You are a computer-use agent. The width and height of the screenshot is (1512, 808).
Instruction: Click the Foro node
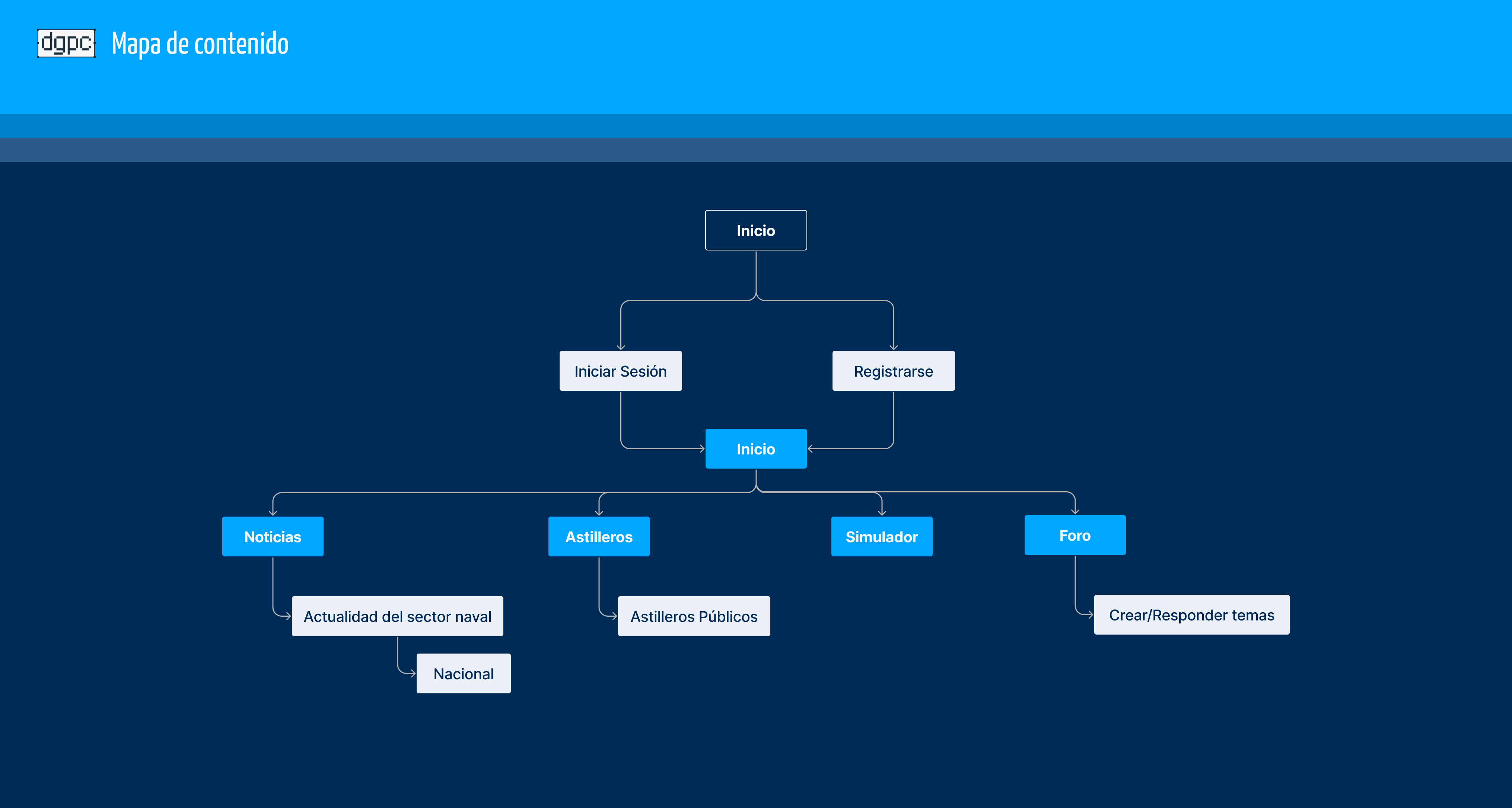tap(1075, 534)
